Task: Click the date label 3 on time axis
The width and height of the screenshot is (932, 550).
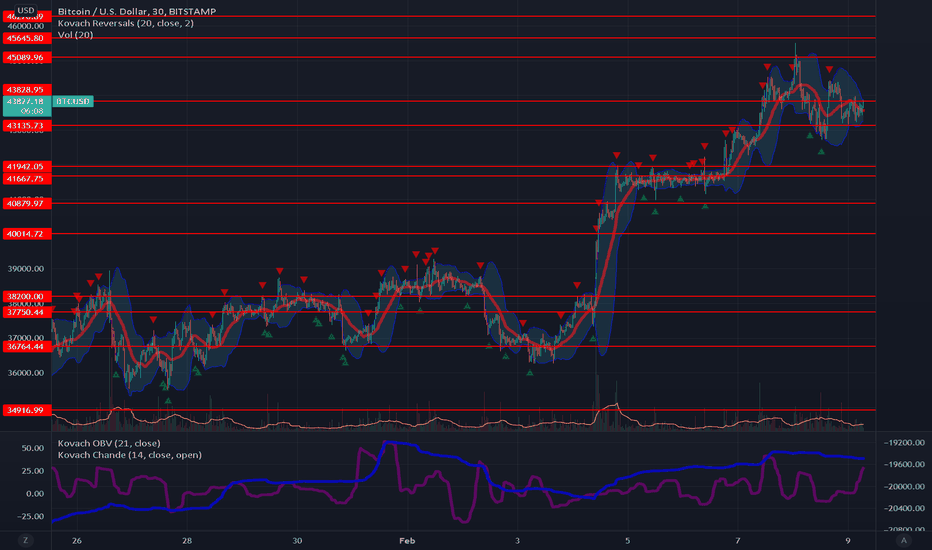Action: click(x=517, y=540)
